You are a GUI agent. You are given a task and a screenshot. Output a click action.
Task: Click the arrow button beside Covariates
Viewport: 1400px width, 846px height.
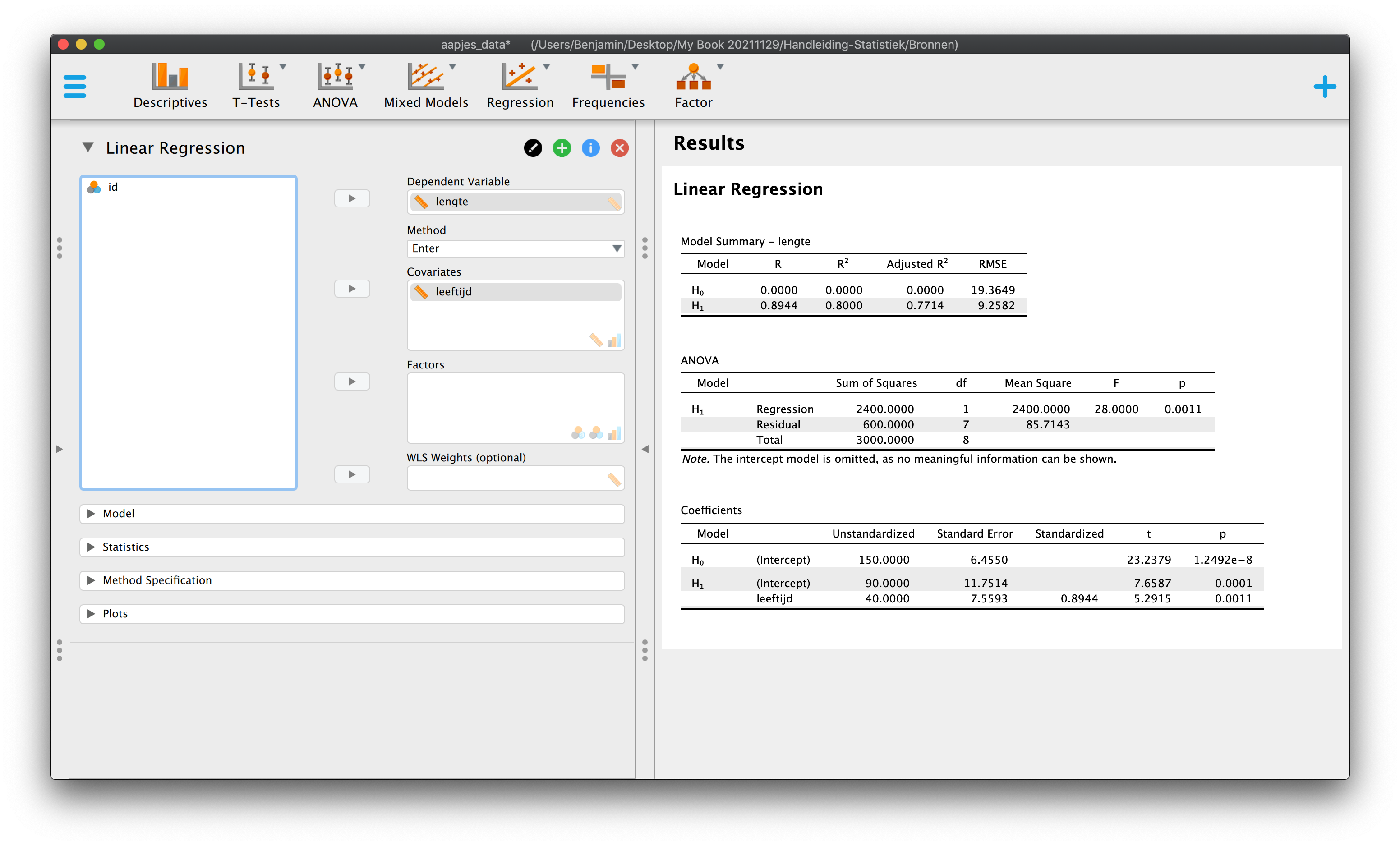point(352,289)
